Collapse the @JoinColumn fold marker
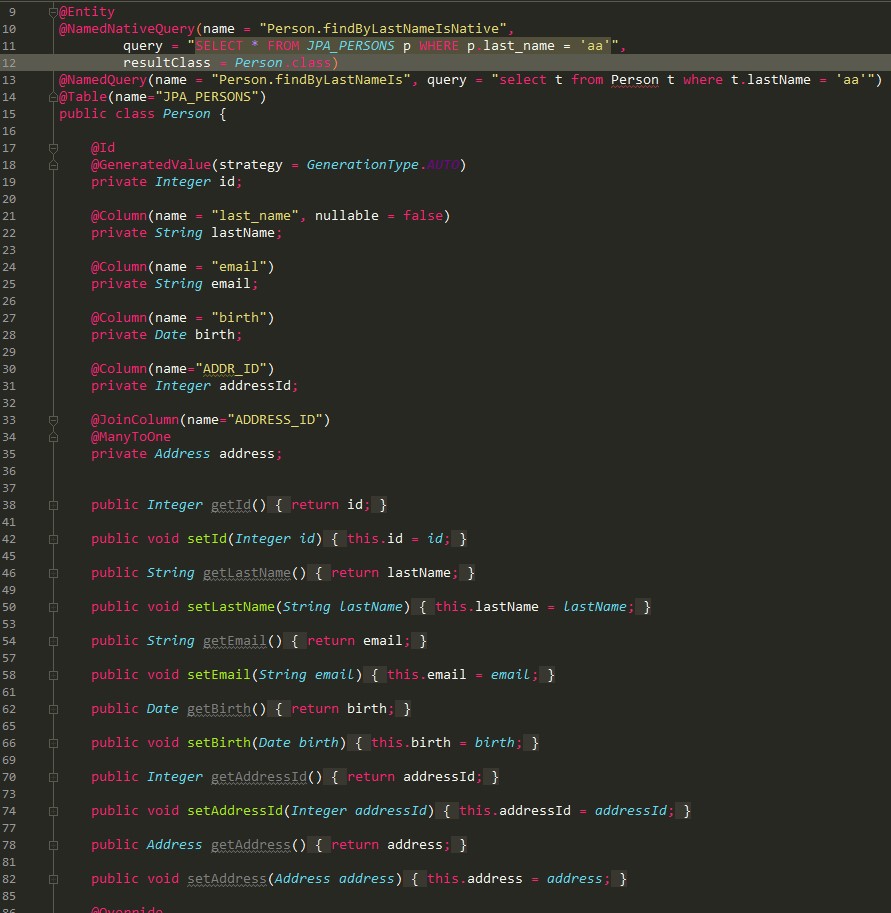Screen dimensions: 891x913 (x=52, y=419)
